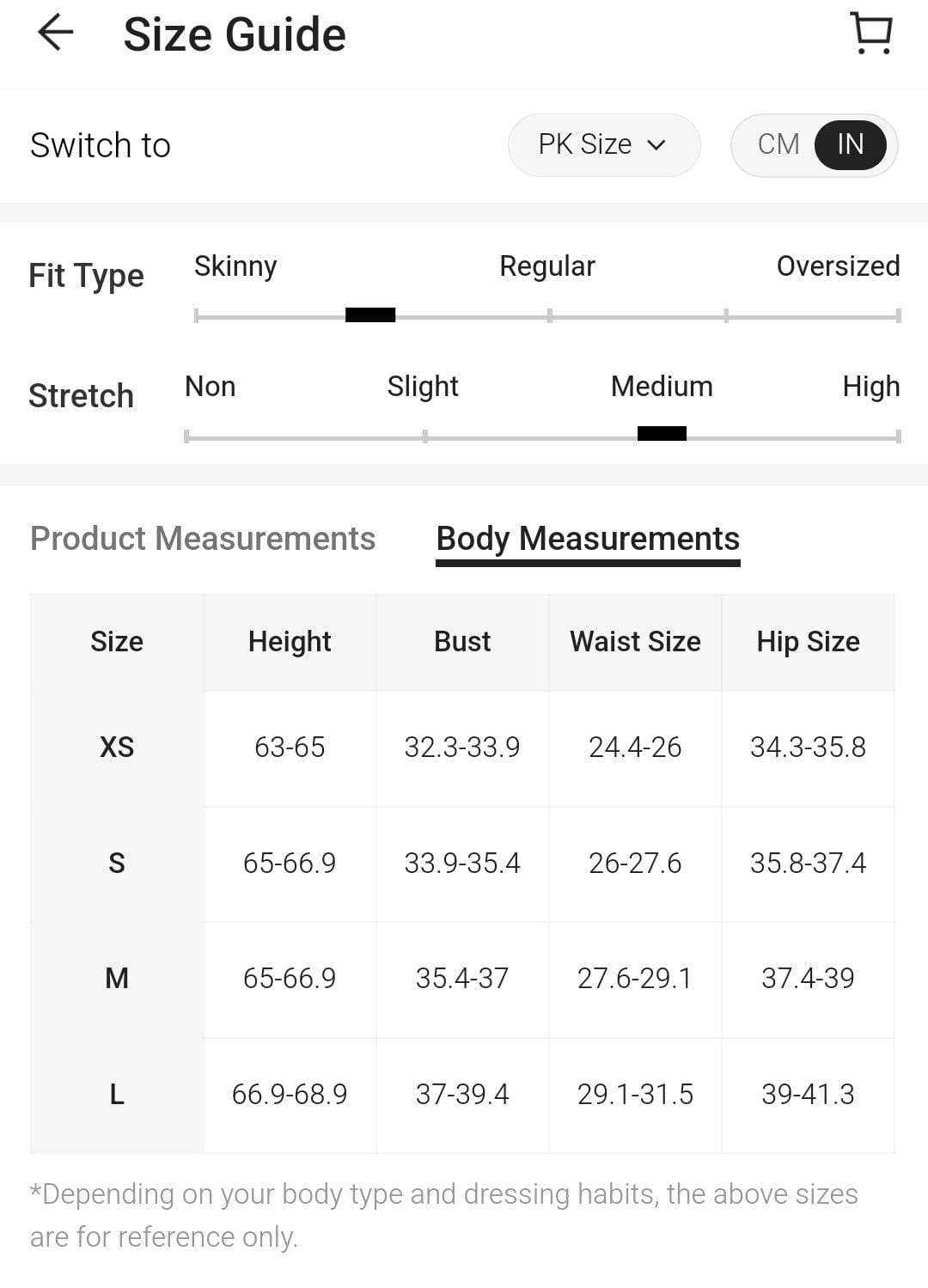
Task: Click the XS bust measurement 32.3-33.9 cell
Action: point(462,748)
